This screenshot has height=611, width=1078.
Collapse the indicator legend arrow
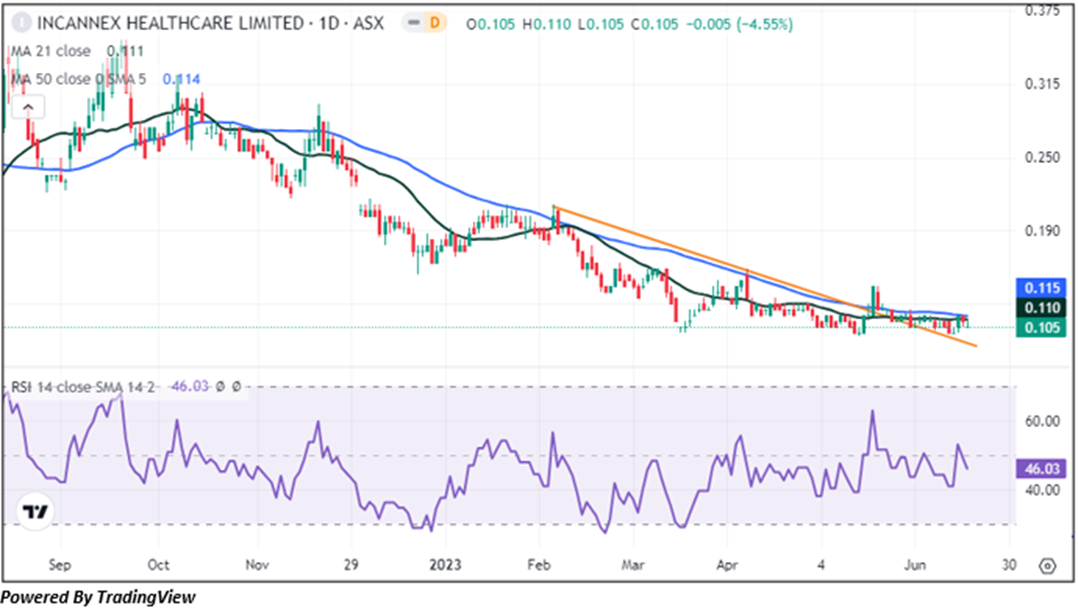(28, 108)
